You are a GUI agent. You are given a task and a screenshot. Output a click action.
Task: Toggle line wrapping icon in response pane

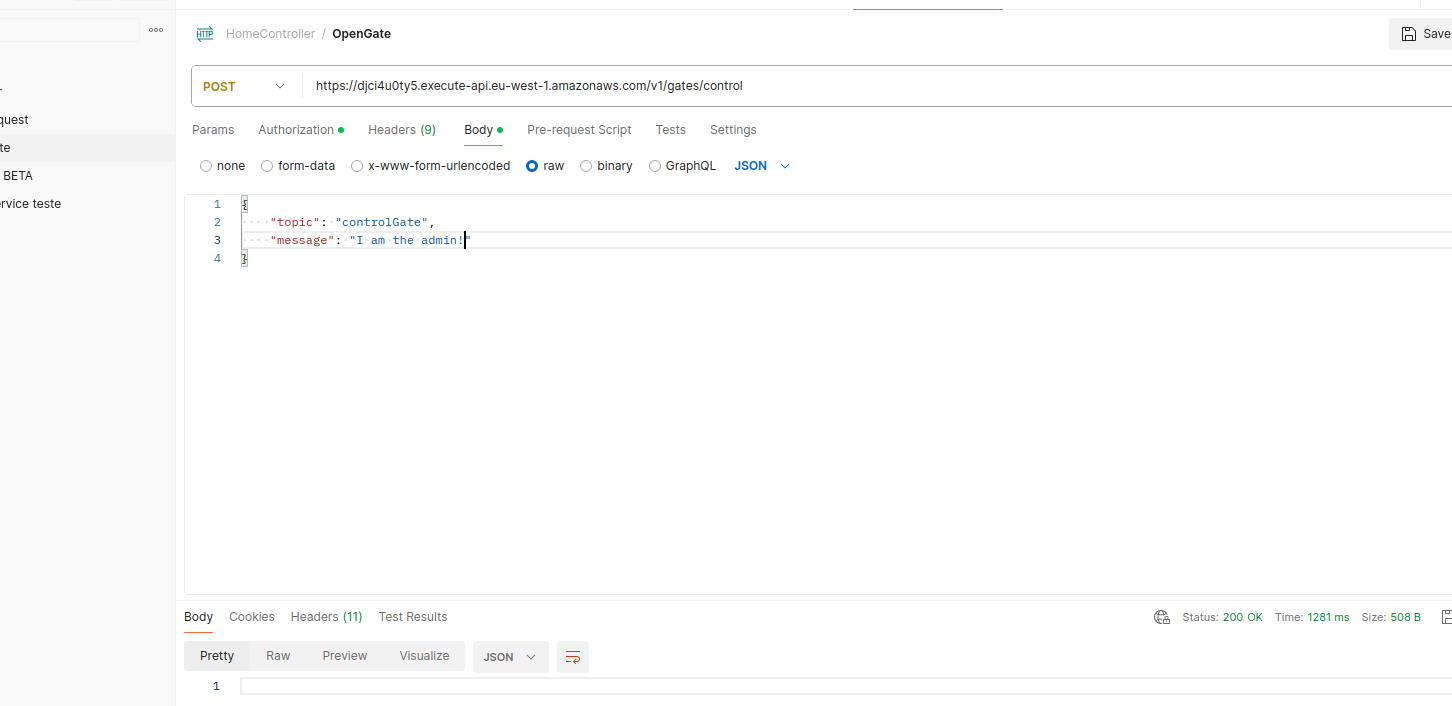coord(572,657)
